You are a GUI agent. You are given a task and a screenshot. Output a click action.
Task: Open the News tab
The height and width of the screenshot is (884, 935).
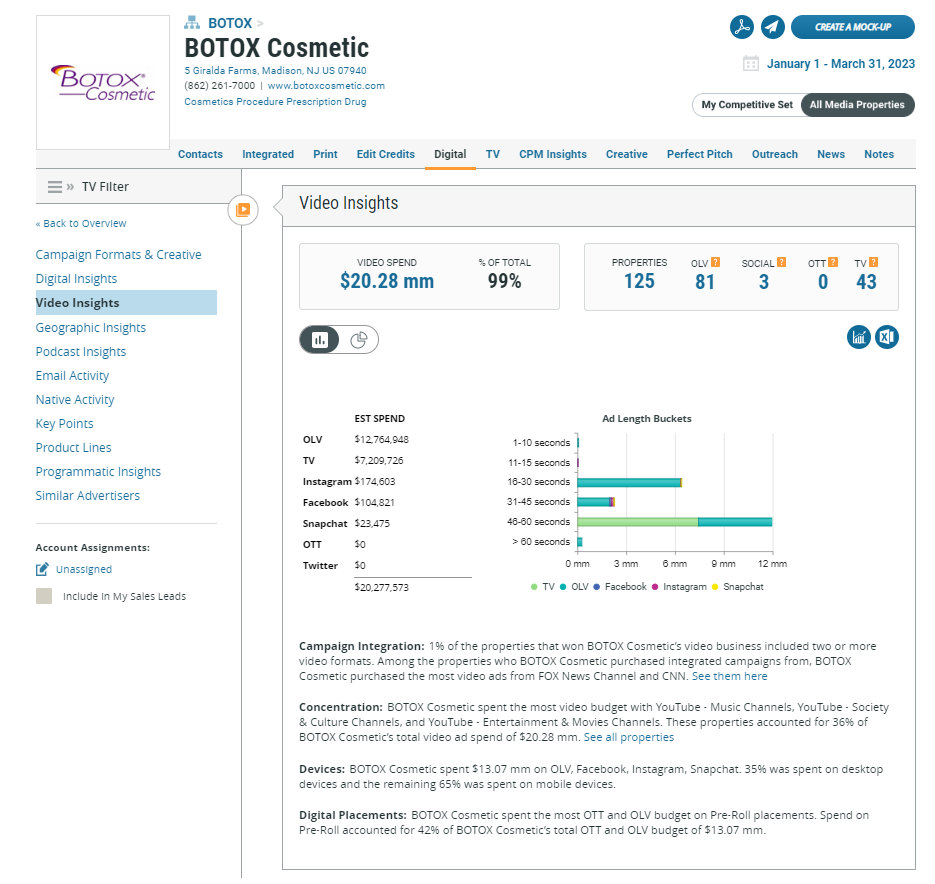tap(831, 154)
